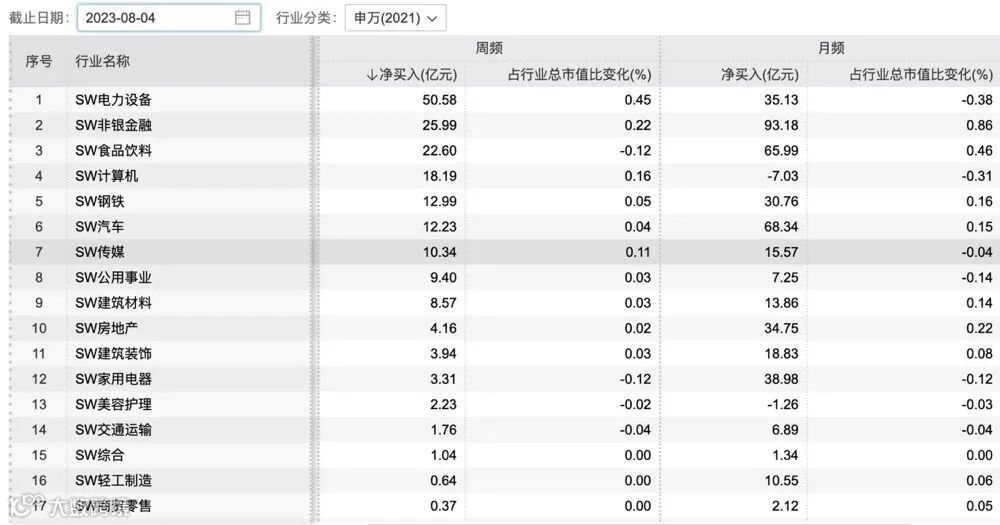Click monthly net buy value 93.18
The image size is (1000, 525).
tap(781, 126)
